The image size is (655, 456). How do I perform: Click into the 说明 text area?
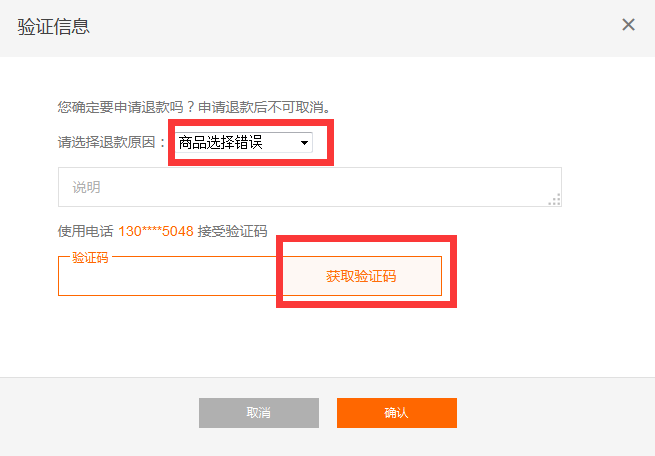tap(300, 187)
